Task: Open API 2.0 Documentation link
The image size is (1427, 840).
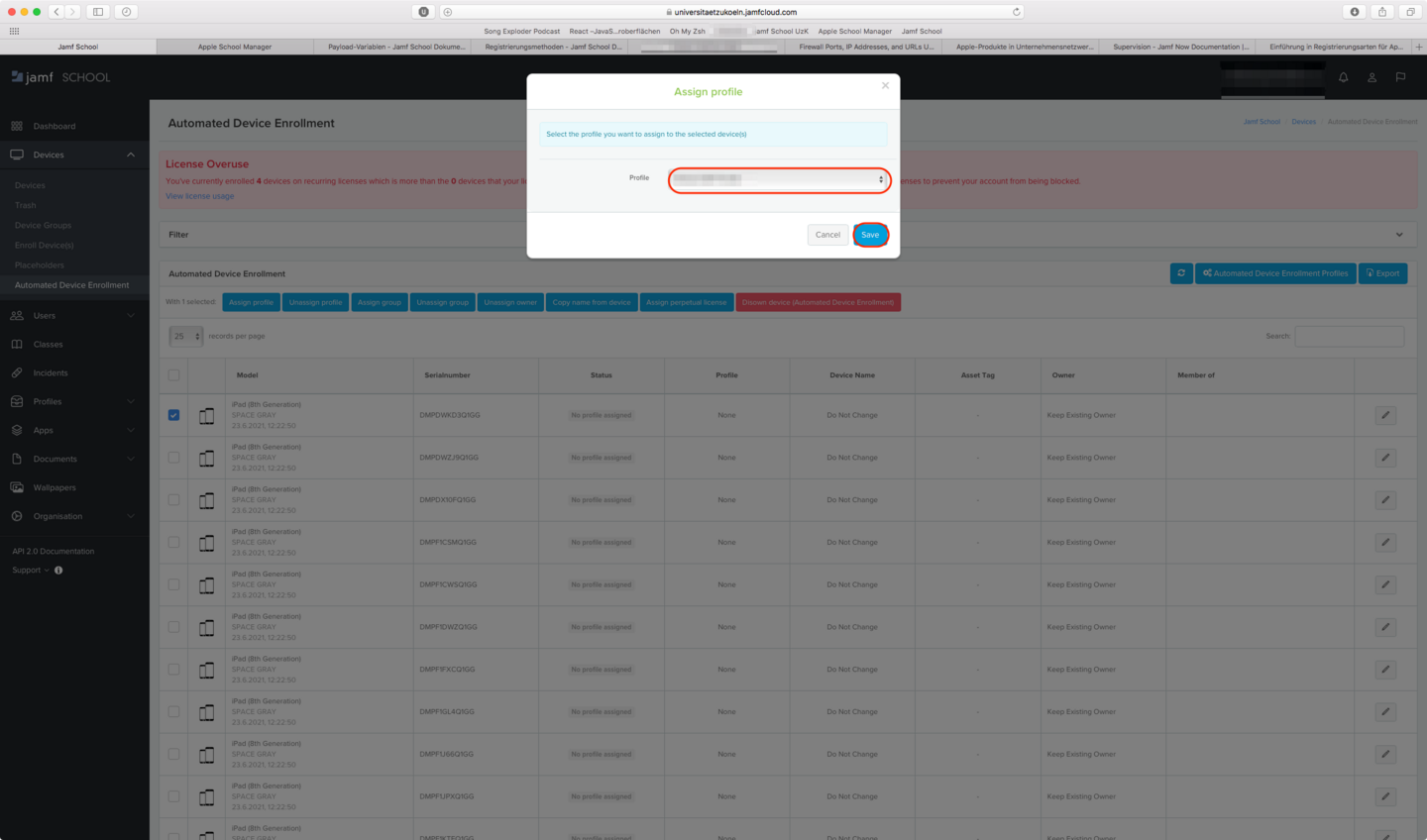Action: pos(54,551)
